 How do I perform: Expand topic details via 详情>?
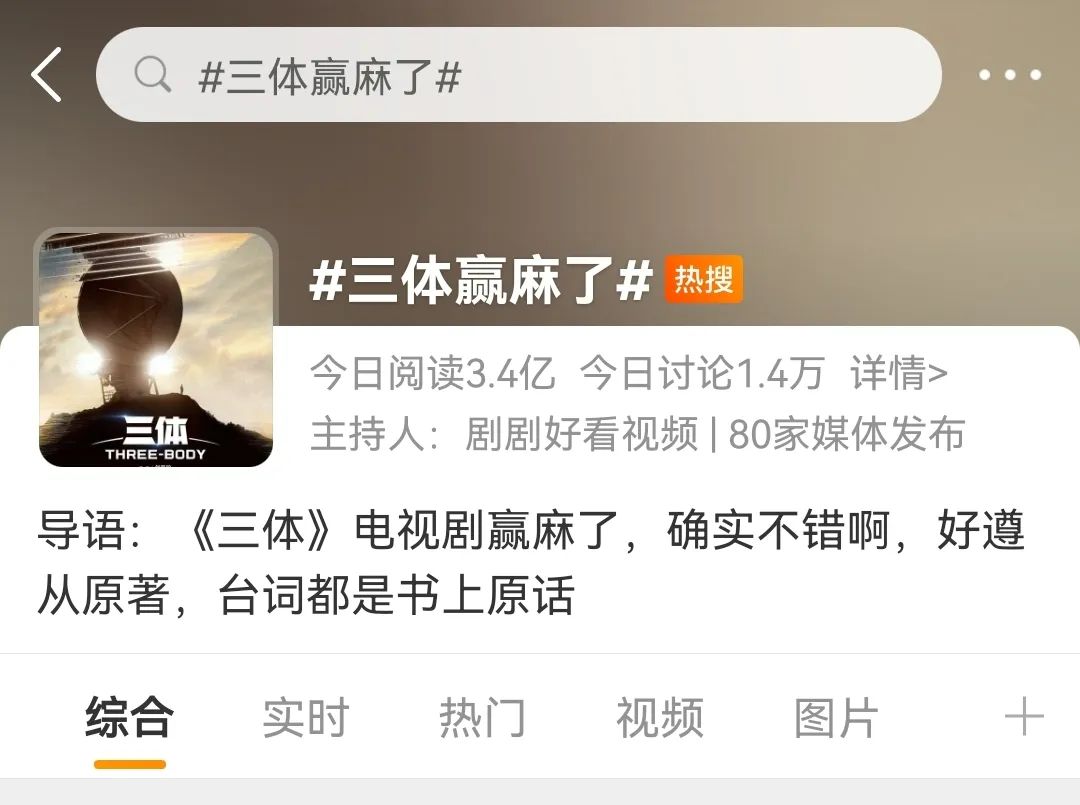[x=899, y=373]
